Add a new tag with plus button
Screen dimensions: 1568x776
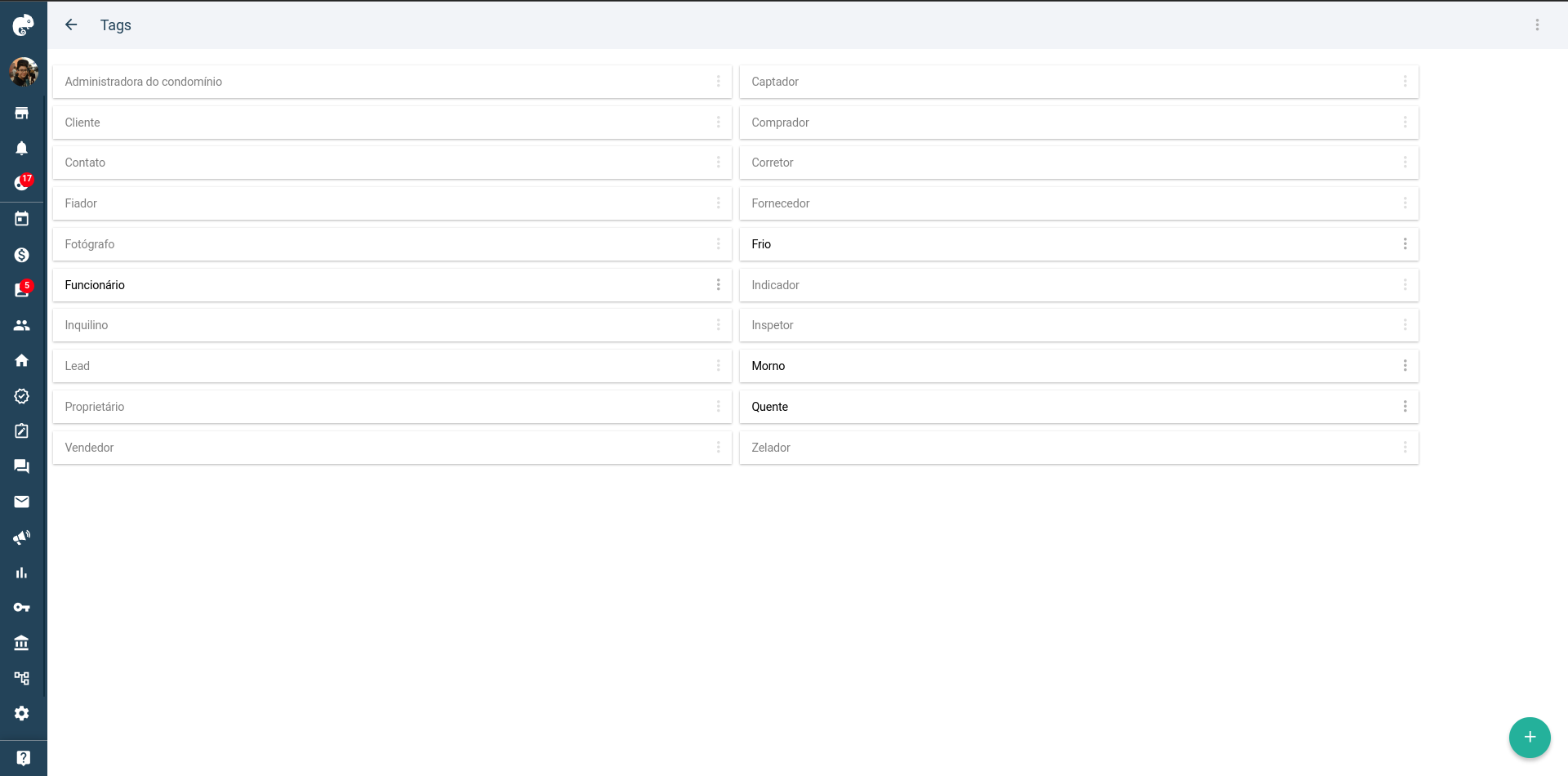[1530, 737]
